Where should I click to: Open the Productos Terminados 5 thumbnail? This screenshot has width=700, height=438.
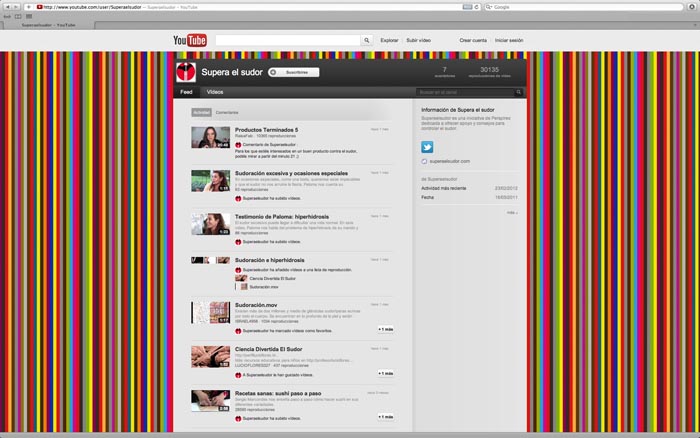210,137
